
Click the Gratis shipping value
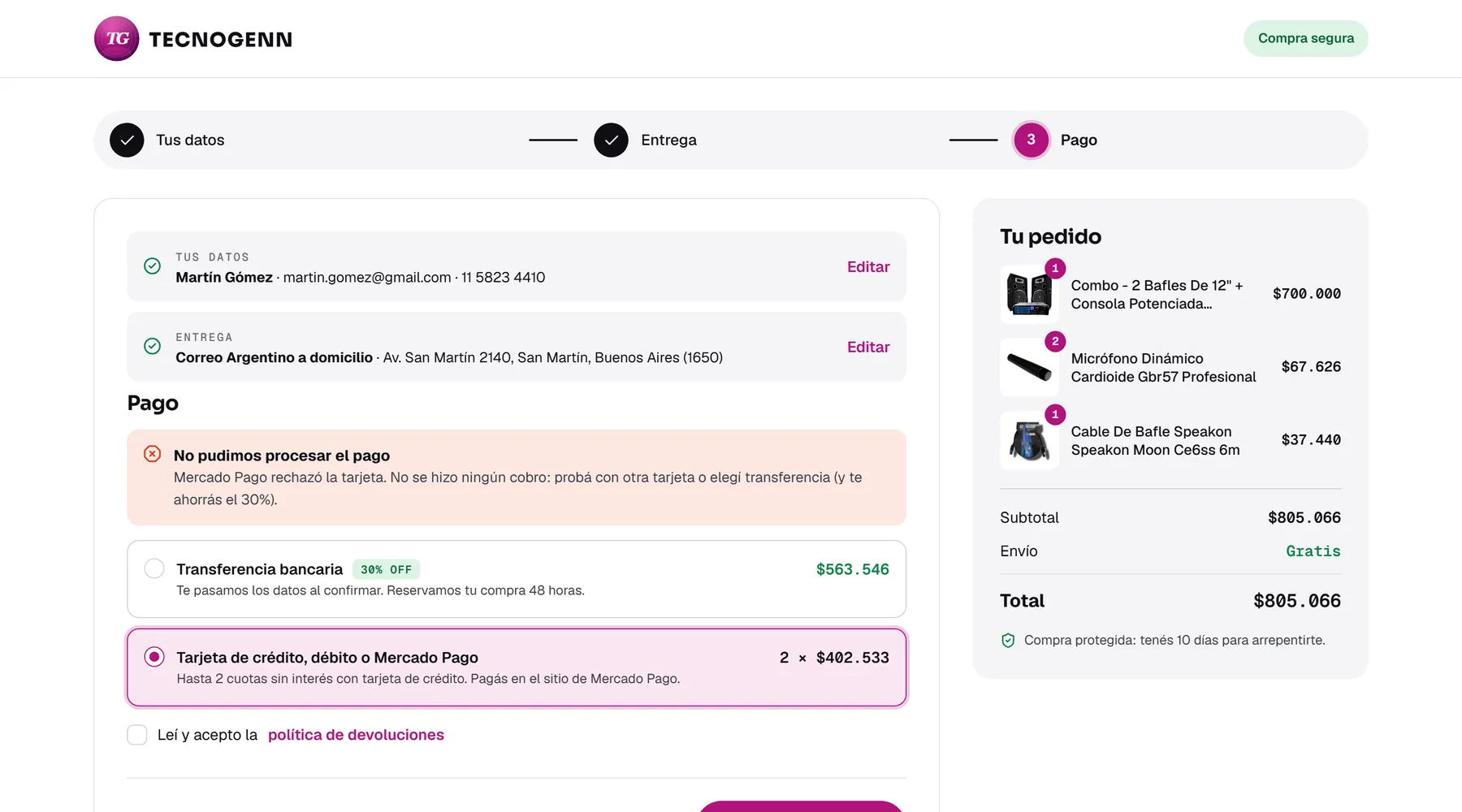1313,551
